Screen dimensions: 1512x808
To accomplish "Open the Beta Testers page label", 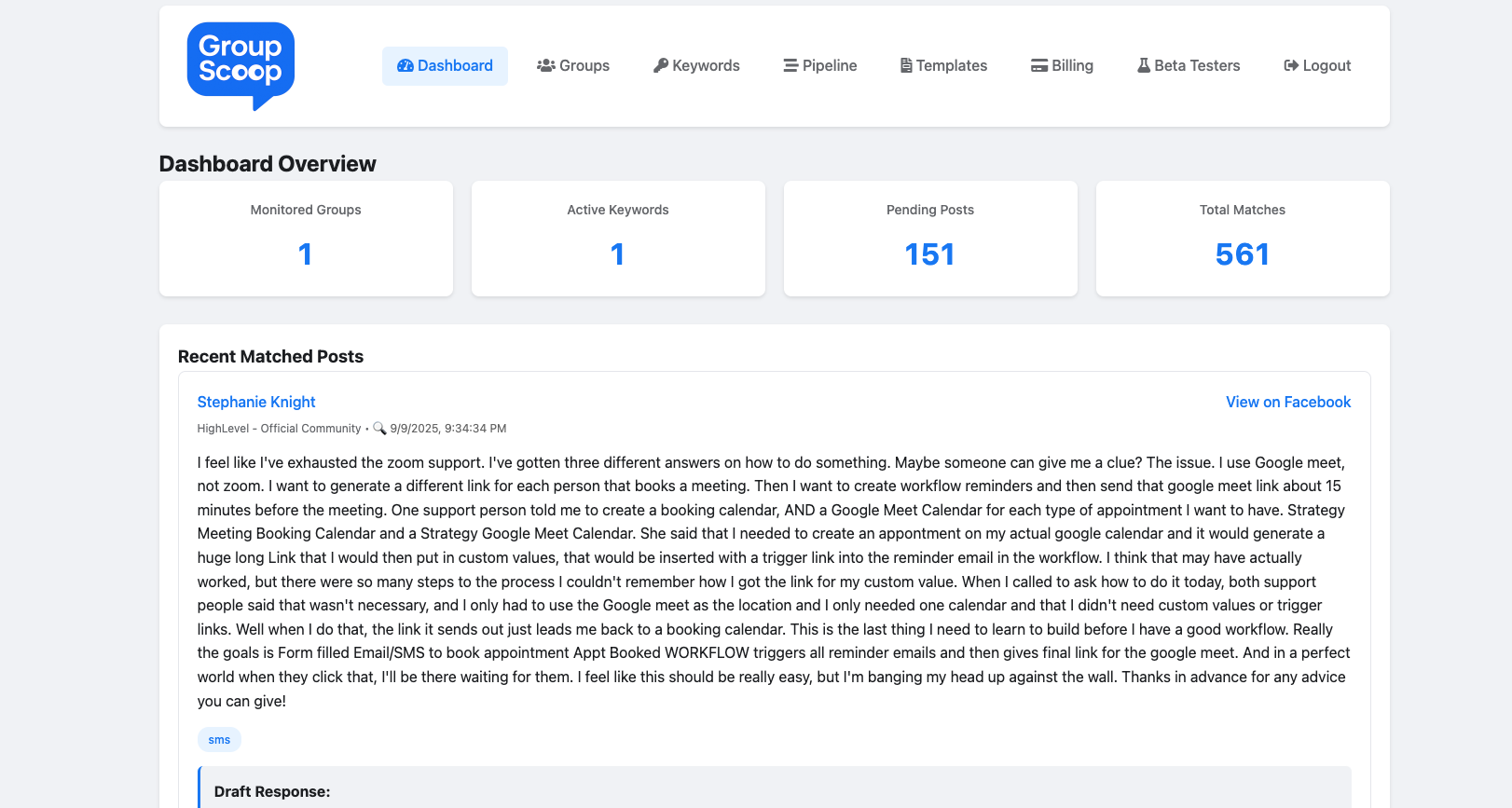I will (x=1197, y=66).
